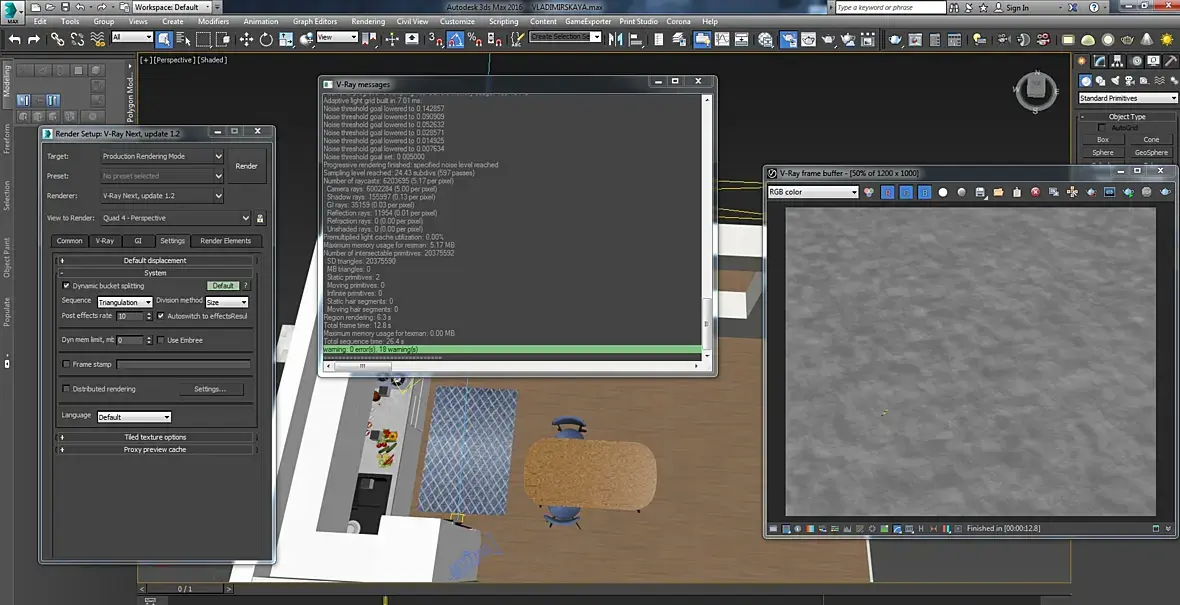Activate the Select and Rotate tool

point(266,39)
